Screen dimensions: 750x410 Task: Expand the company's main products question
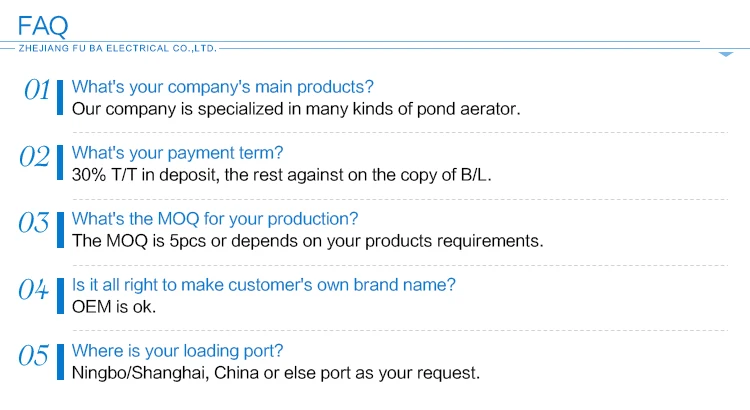tap(223, 86)
